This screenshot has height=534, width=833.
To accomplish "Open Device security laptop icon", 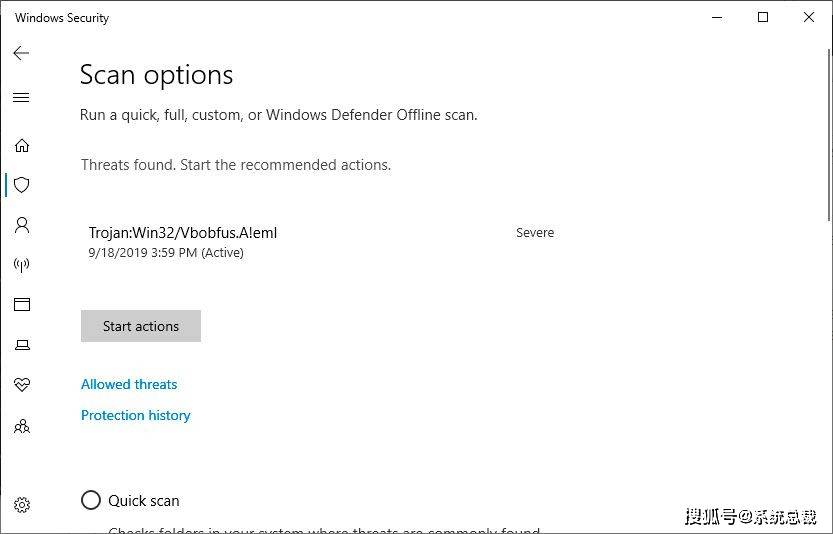I will point(22,345).
